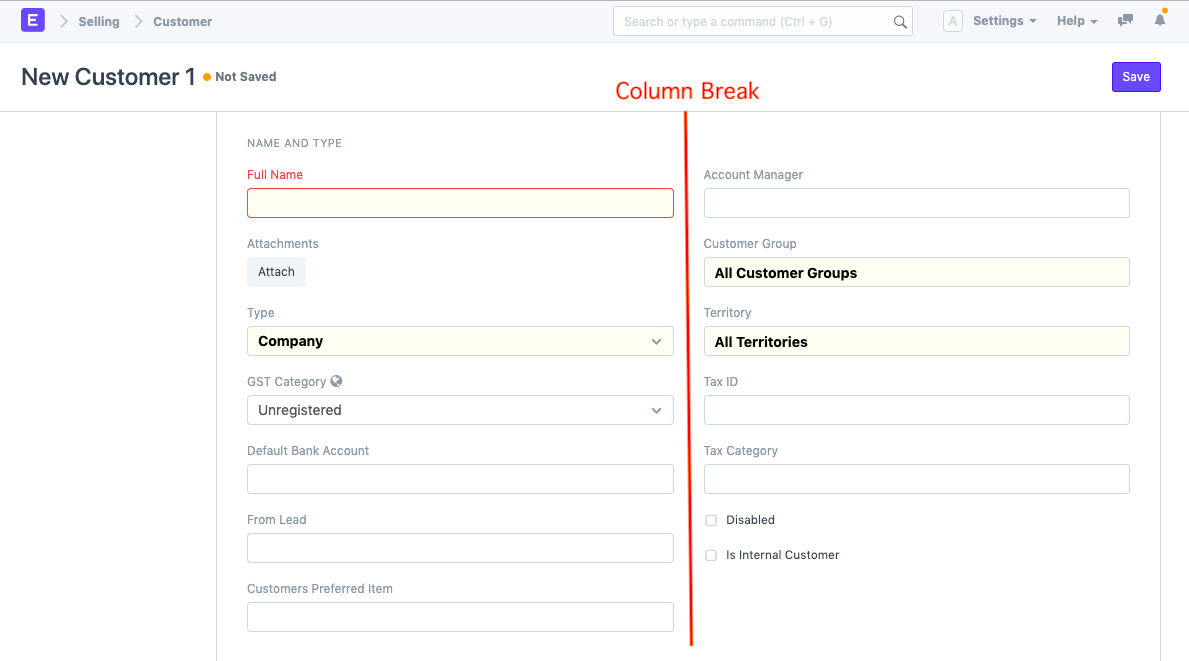This screenshot has height=661, width=1189.
Task: Focus the Full Name input field
Action: tap(460, 203)
